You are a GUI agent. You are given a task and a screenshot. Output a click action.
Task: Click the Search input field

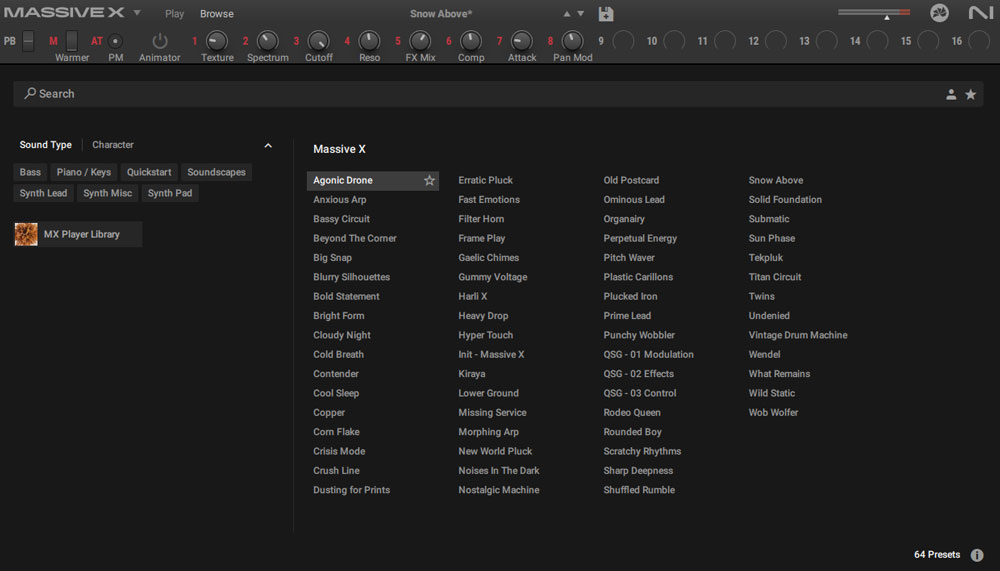[497, 94]
